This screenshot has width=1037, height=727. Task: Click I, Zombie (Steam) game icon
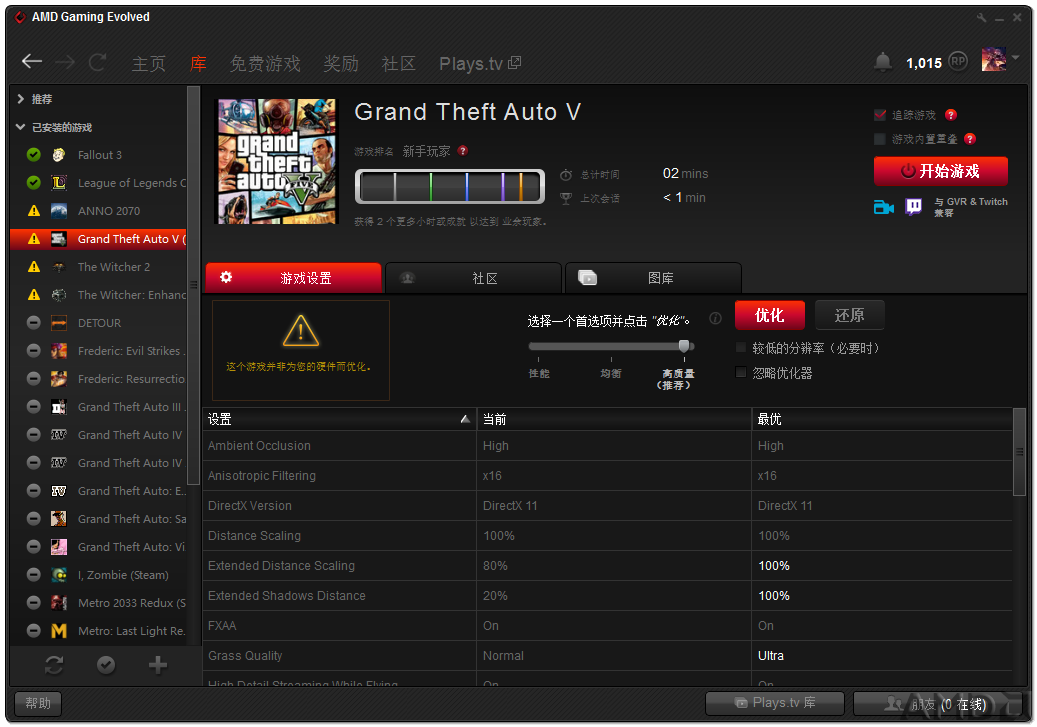pos(59,575)
